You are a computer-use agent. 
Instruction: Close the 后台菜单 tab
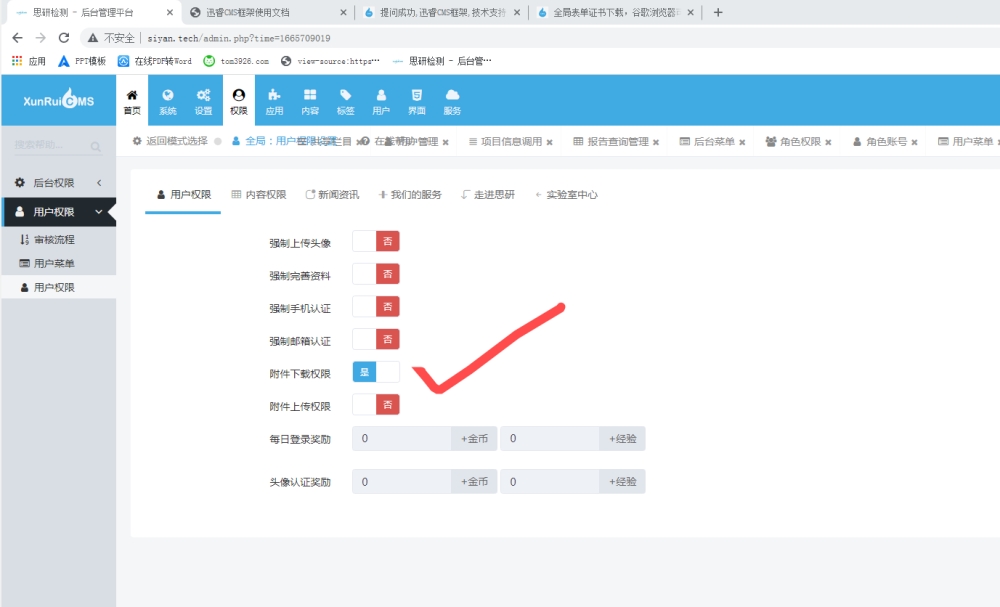tap(742, 142)
